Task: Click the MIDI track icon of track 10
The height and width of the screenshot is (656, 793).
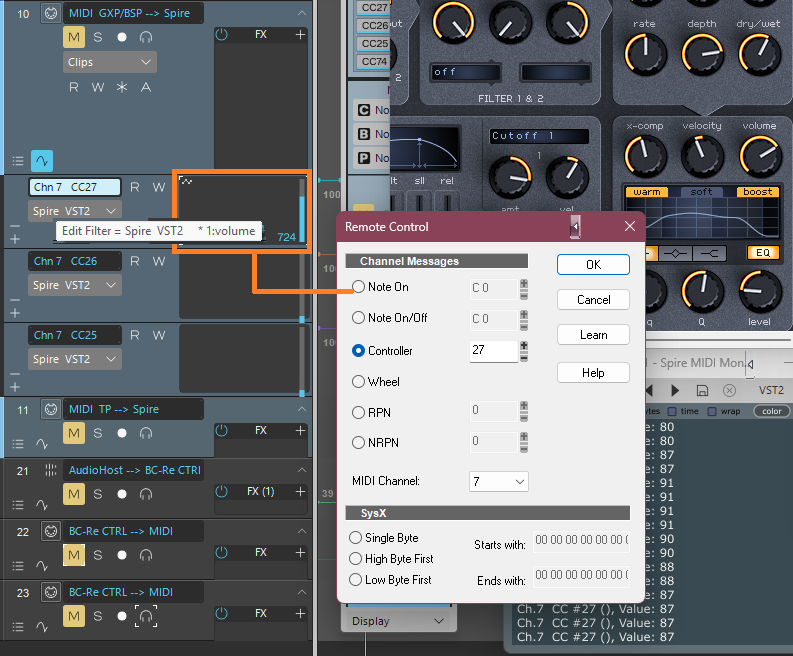Action: [51, 13]
